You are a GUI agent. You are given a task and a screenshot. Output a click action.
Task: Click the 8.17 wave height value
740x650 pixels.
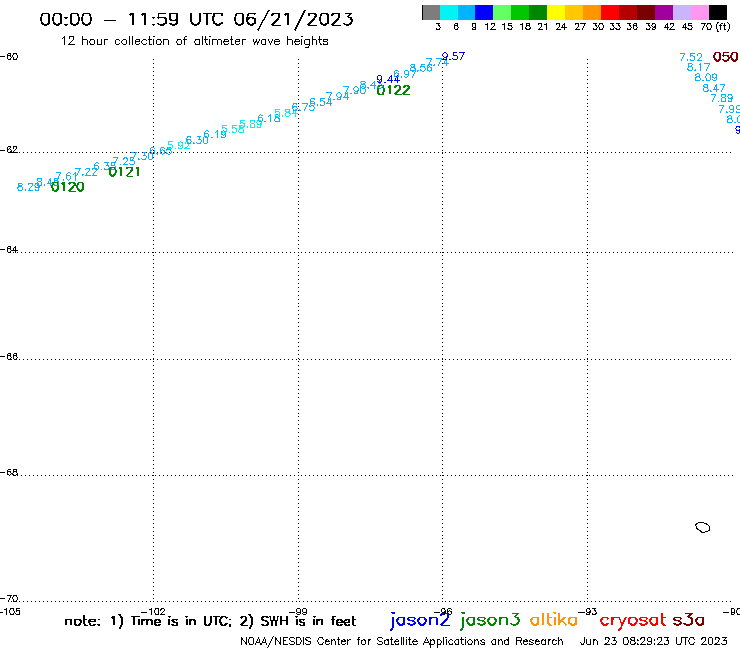698,67
